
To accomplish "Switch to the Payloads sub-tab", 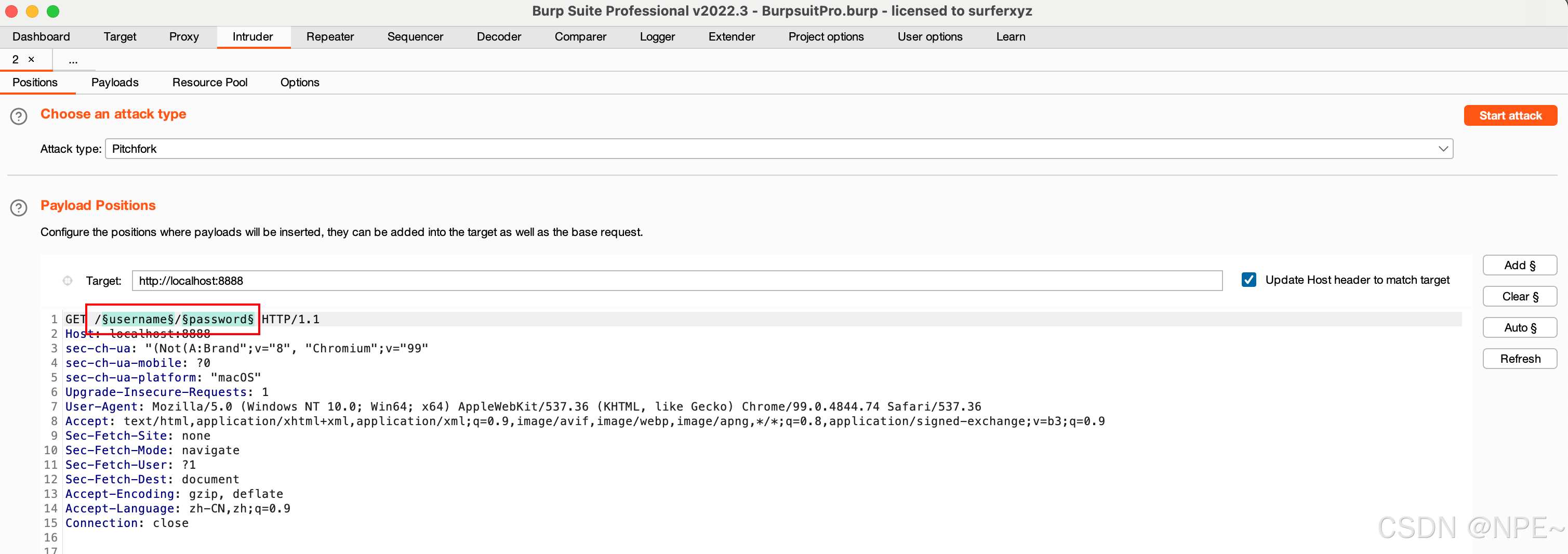I will tap(115, 82).
